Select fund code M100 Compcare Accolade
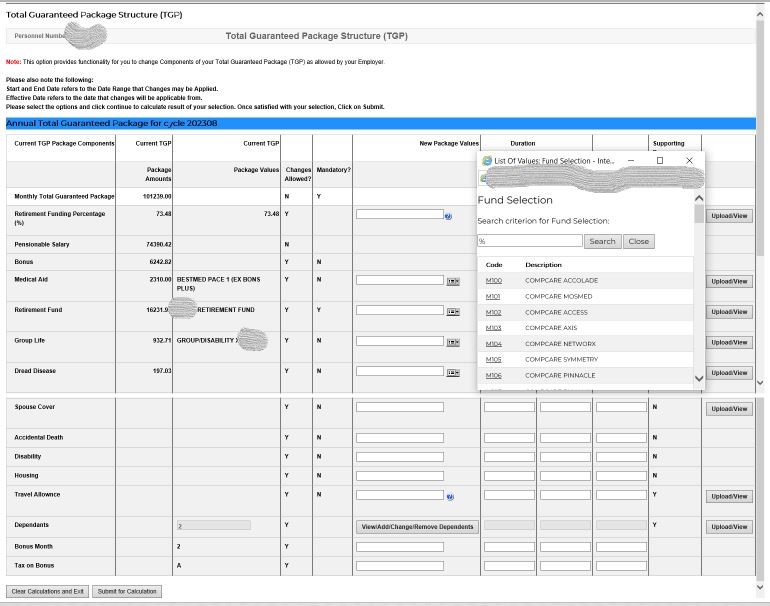The width and height of the screenshot is (770, 606). [493, 281]
